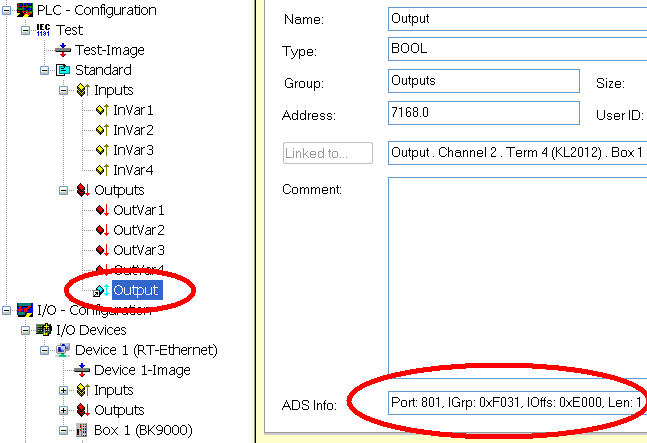647x443 pixels.
Task: Click the I/O Devices icon
Action: [x=44, y=330]
